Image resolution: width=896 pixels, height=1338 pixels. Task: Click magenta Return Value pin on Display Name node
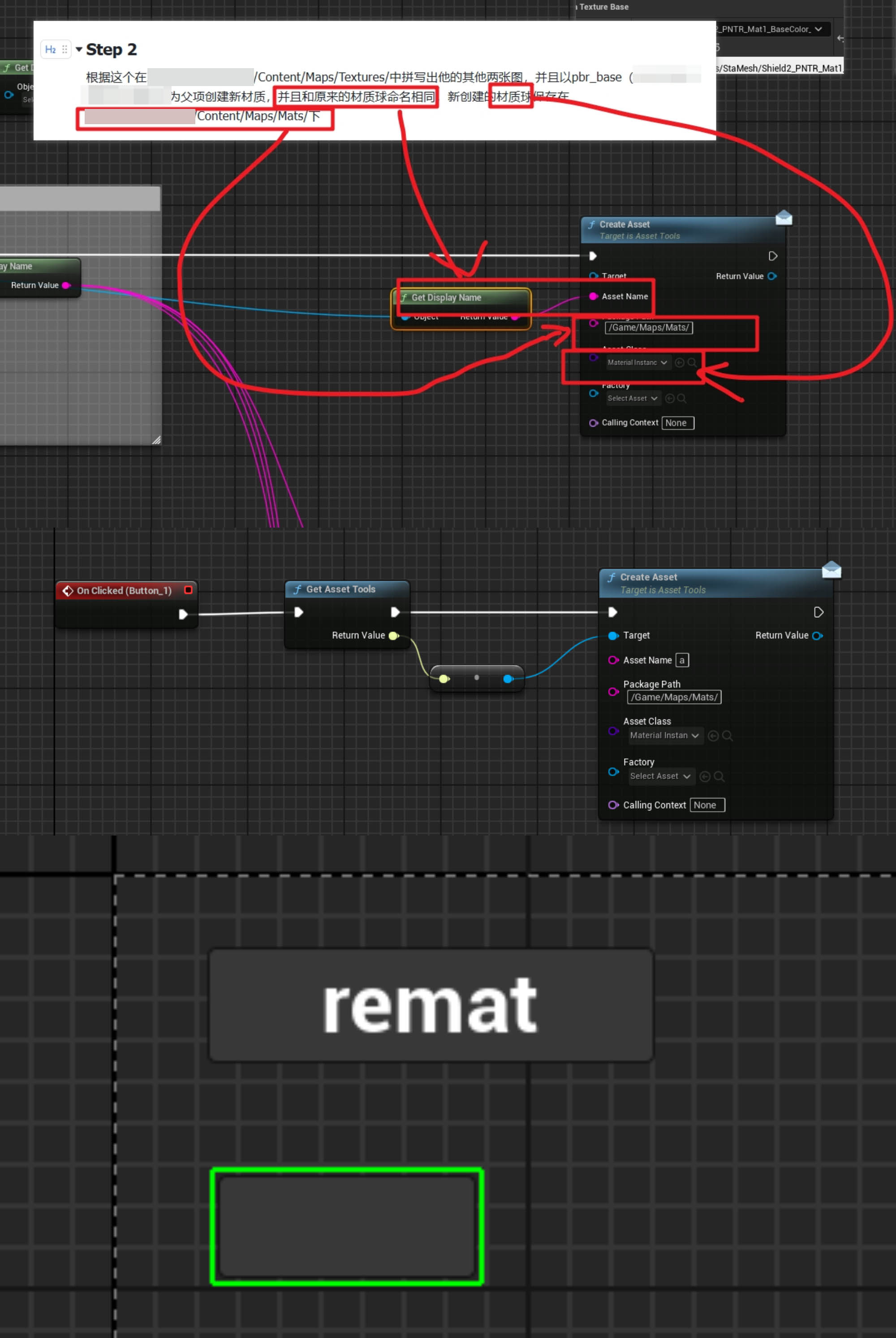coord(66,286)
